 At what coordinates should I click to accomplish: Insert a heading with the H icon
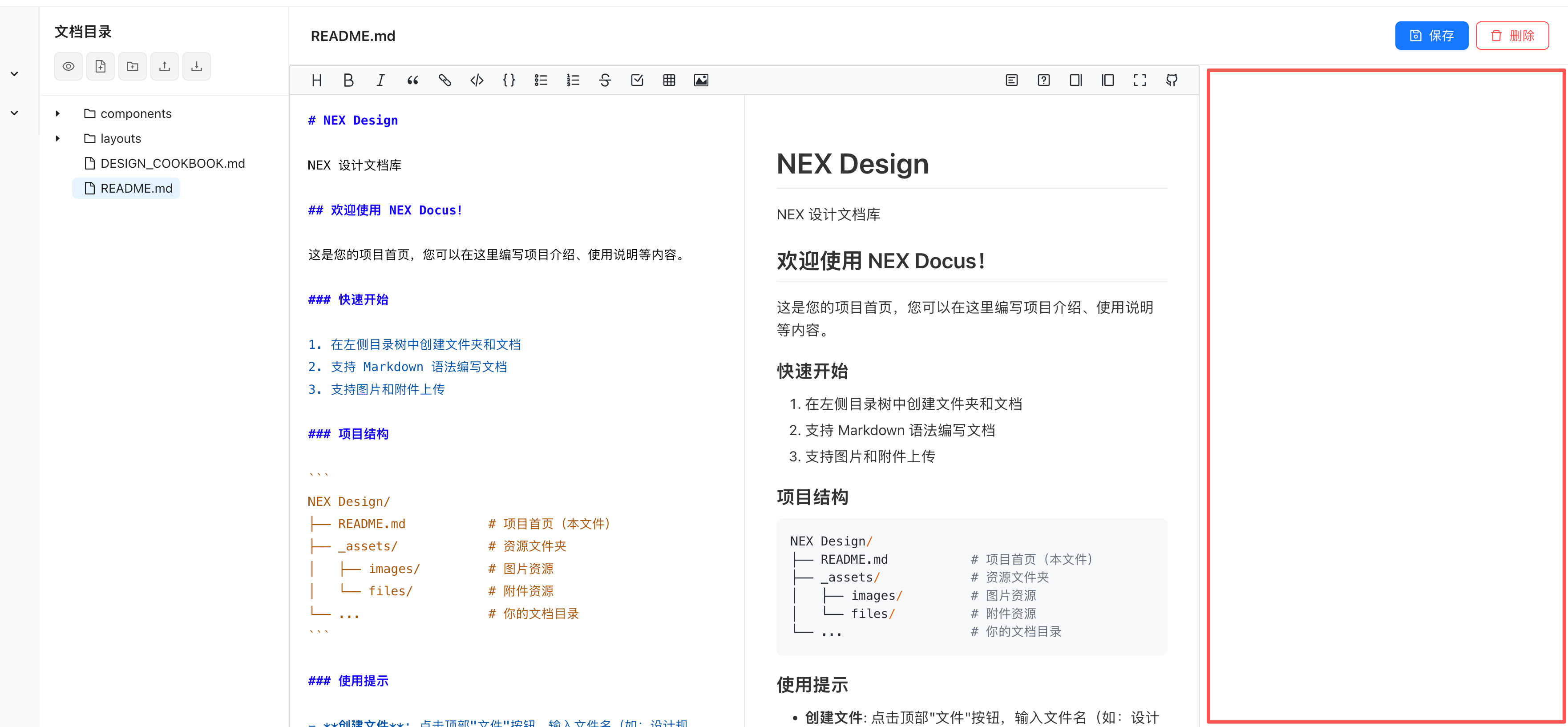click(316, 81)
